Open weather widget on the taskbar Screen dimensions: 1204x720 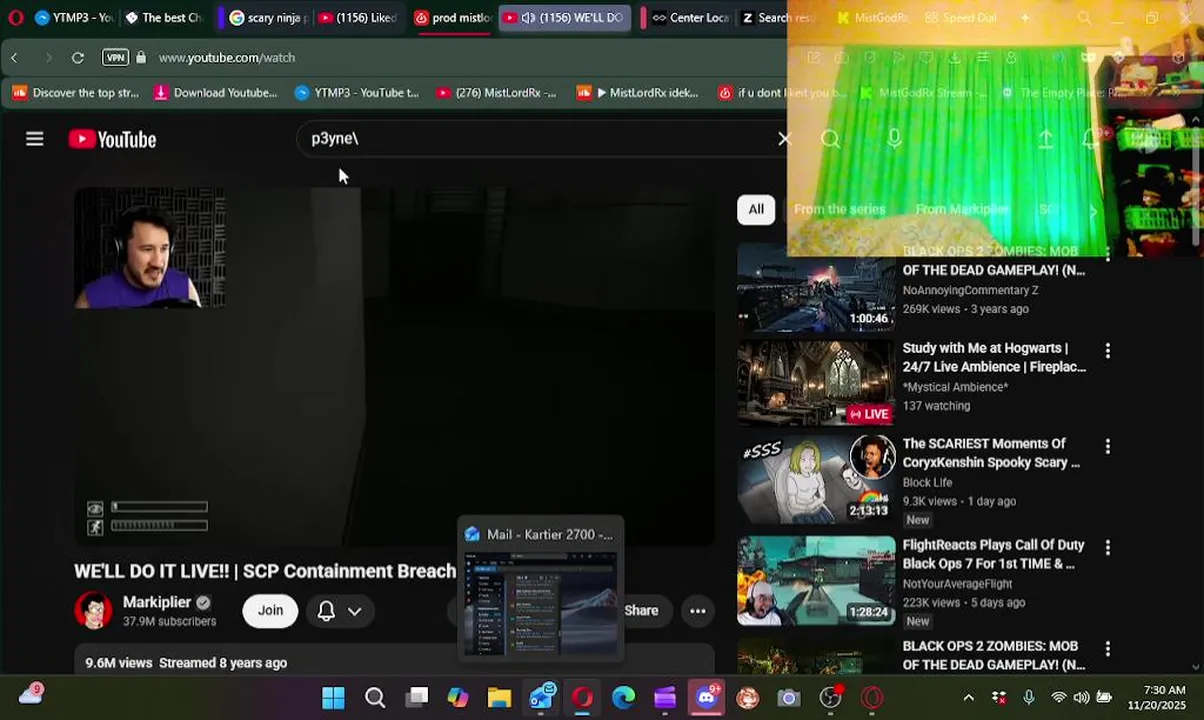(x=31, y=695)
